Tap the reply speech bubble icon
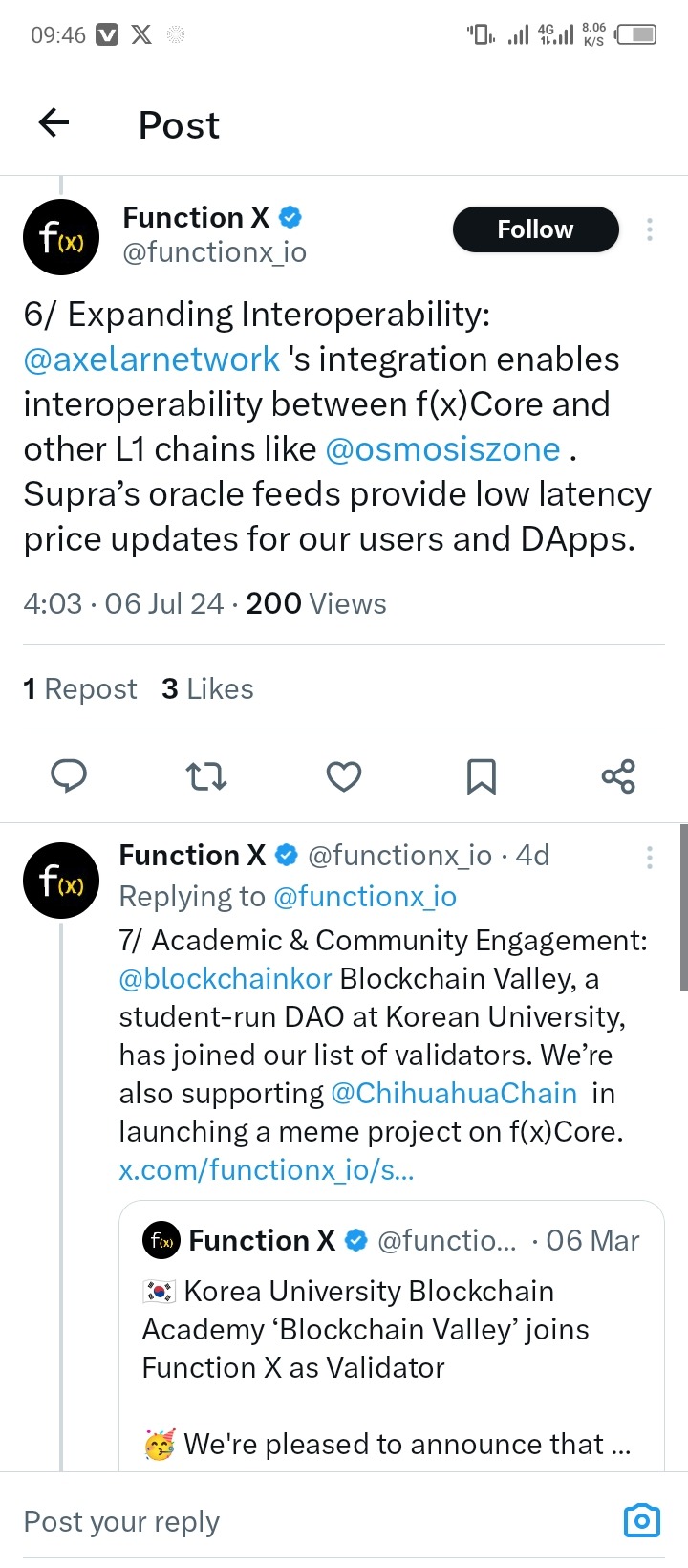Viewport: 688px width, 1568px height. 69,776
